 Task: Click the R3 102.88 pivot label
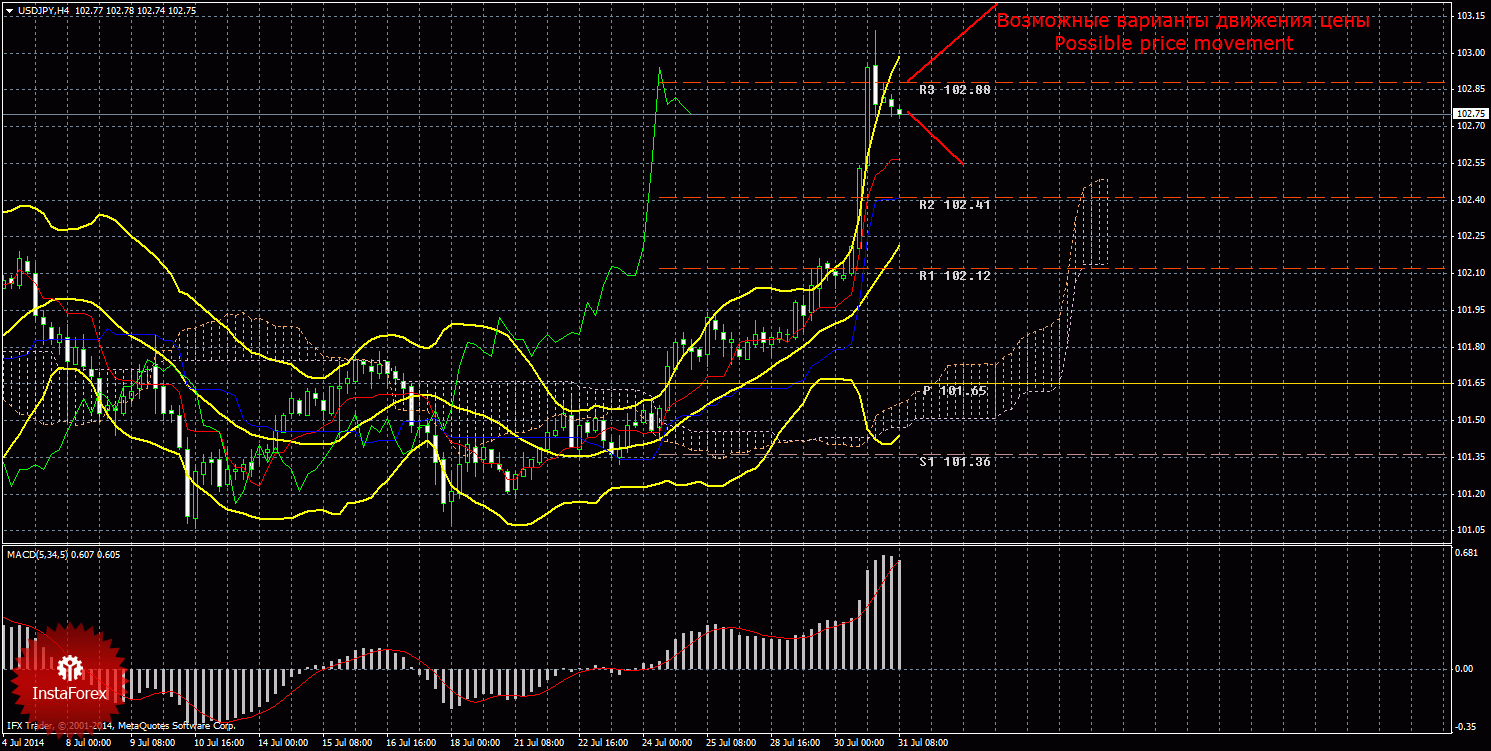(955, 90)
